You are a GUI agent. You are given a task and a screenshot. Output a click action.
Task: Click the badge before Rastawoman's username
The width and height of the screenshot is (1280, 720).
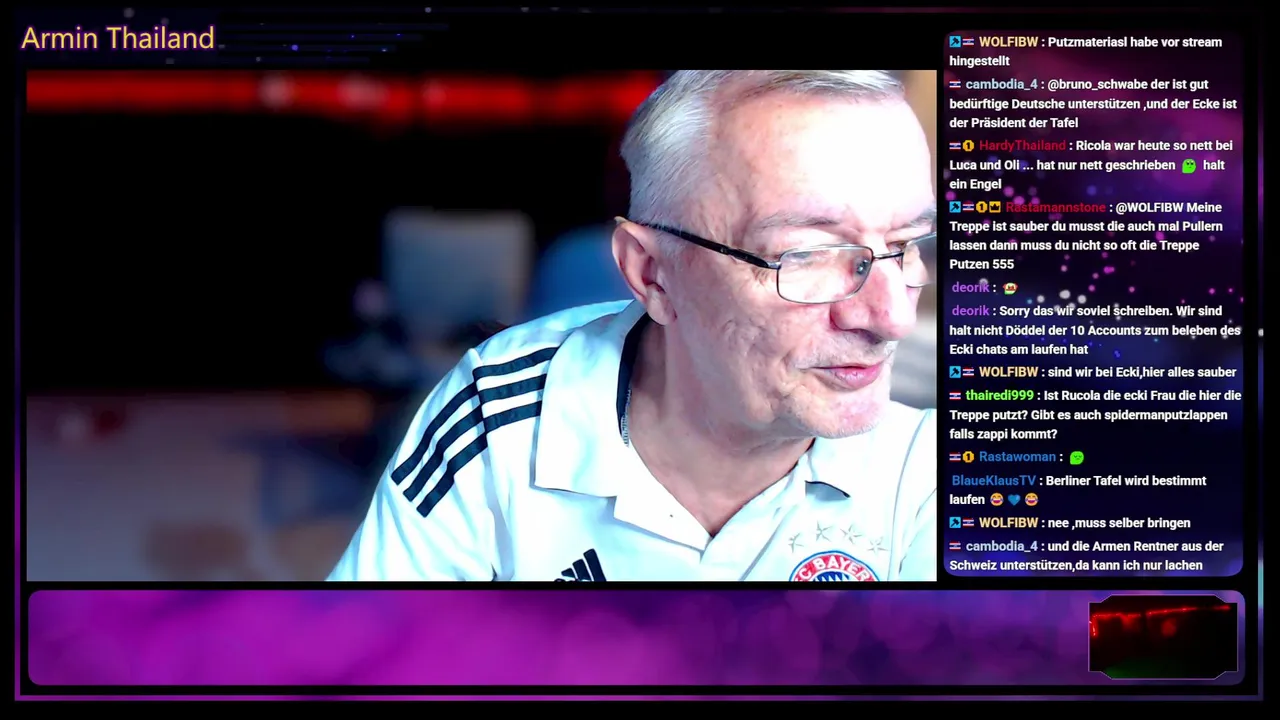[968, 457]
